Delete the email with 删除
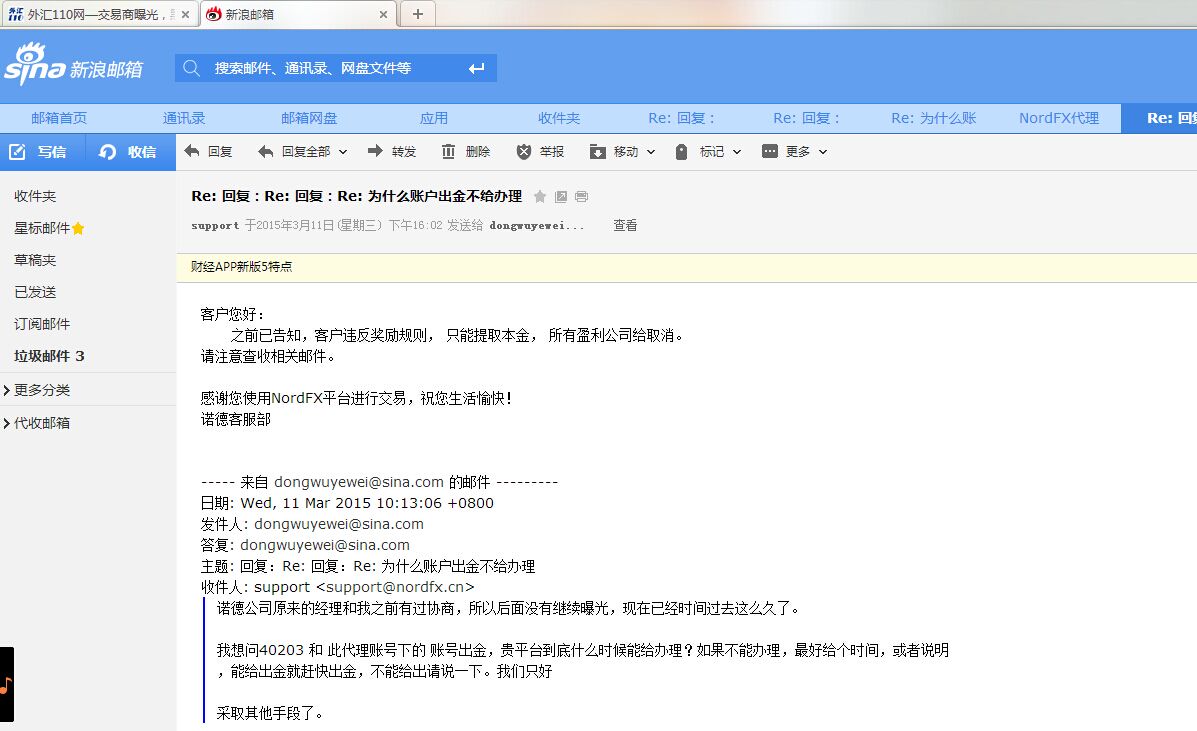The image size is (1197, 731). pyautogui.click(x=466, y=152)
